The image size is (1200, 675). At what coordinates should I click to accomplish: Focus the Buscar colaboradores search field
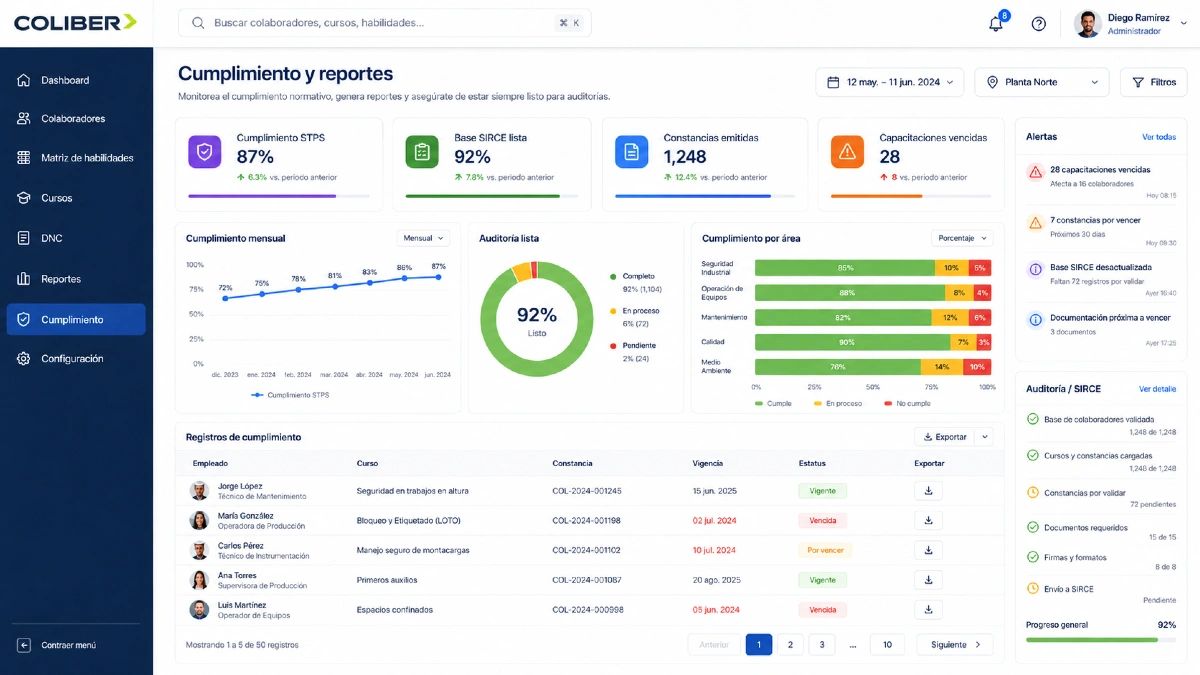coord(385,23)
